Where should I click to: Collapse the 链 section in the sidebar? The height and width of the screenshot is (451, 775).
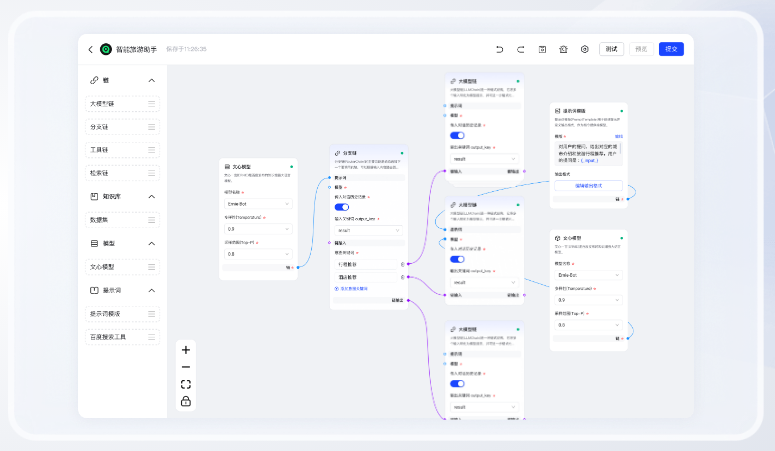tap(152, 80)
